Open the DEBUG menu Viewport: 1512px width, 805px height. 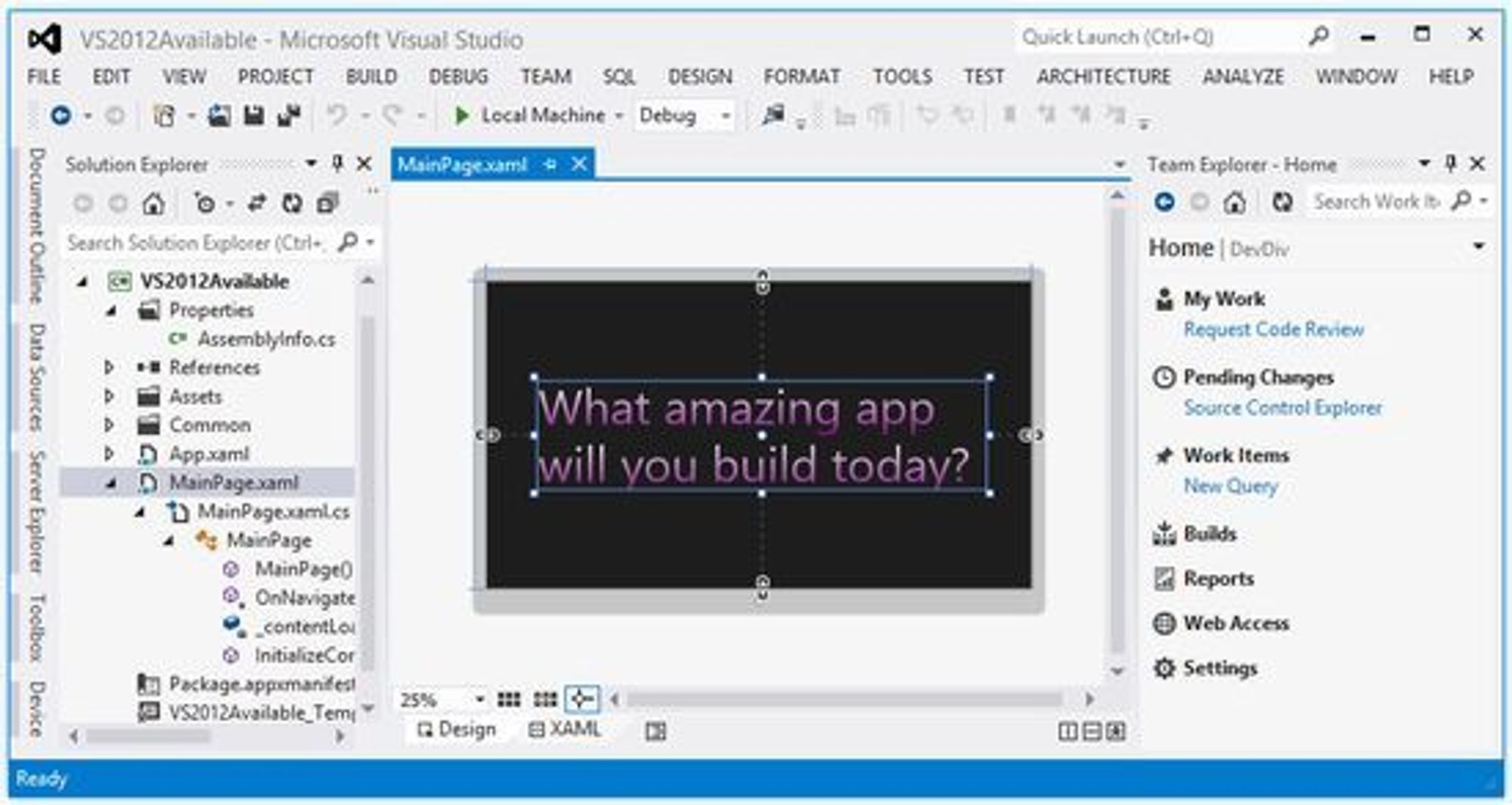pyautogui.click(x=458, y=76)
